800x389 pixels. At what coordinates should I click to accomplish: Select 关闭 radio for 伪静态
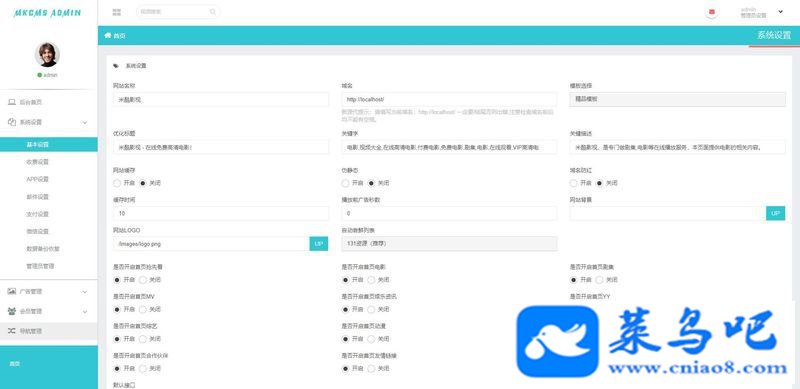(x=371, y=183)
